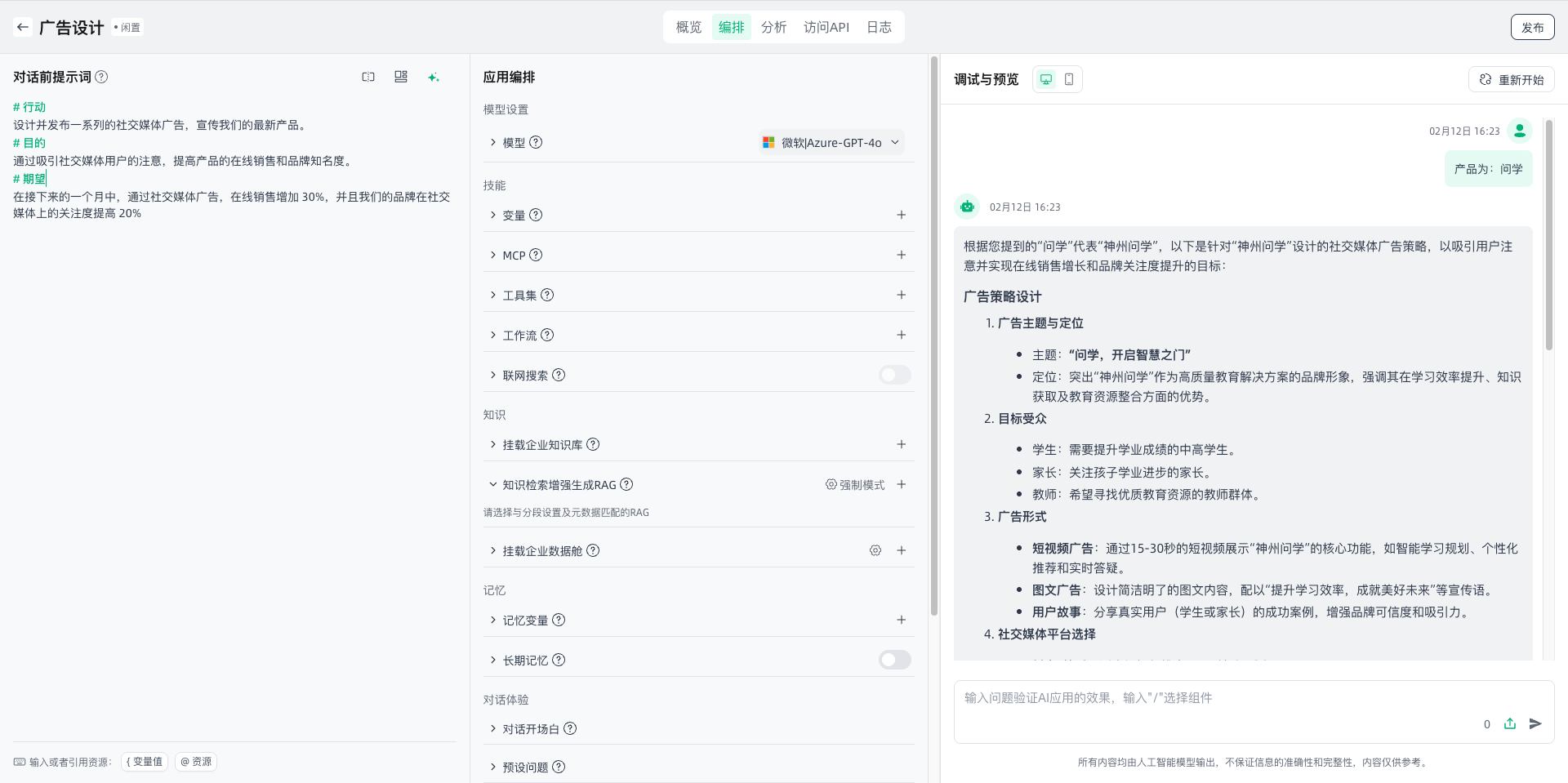The image size is (1568, 783).
Task: Click the 发布 button
Action: pyautogui.click(x=1532, y=27)
